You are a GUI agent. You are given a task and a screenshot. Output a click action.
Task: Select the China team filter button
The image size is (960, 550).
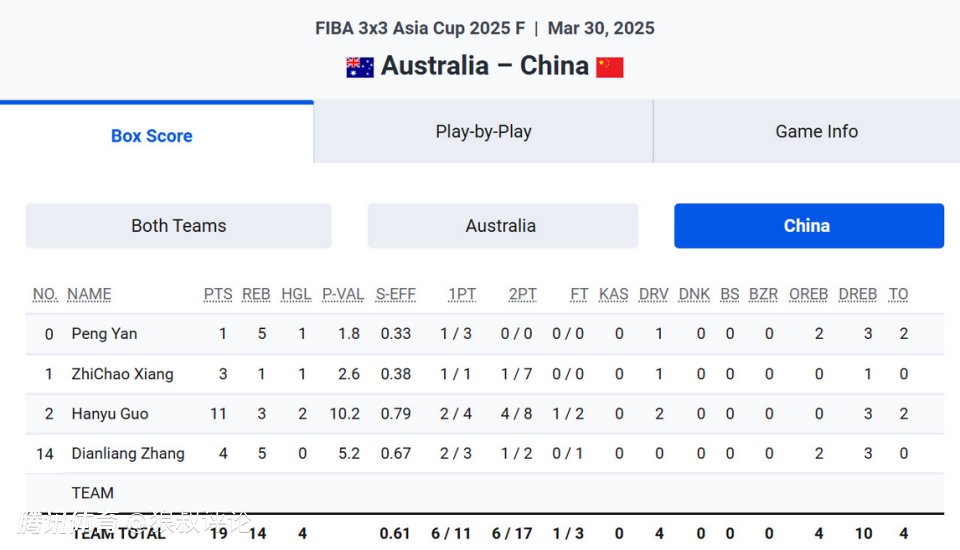coord(808,226)
